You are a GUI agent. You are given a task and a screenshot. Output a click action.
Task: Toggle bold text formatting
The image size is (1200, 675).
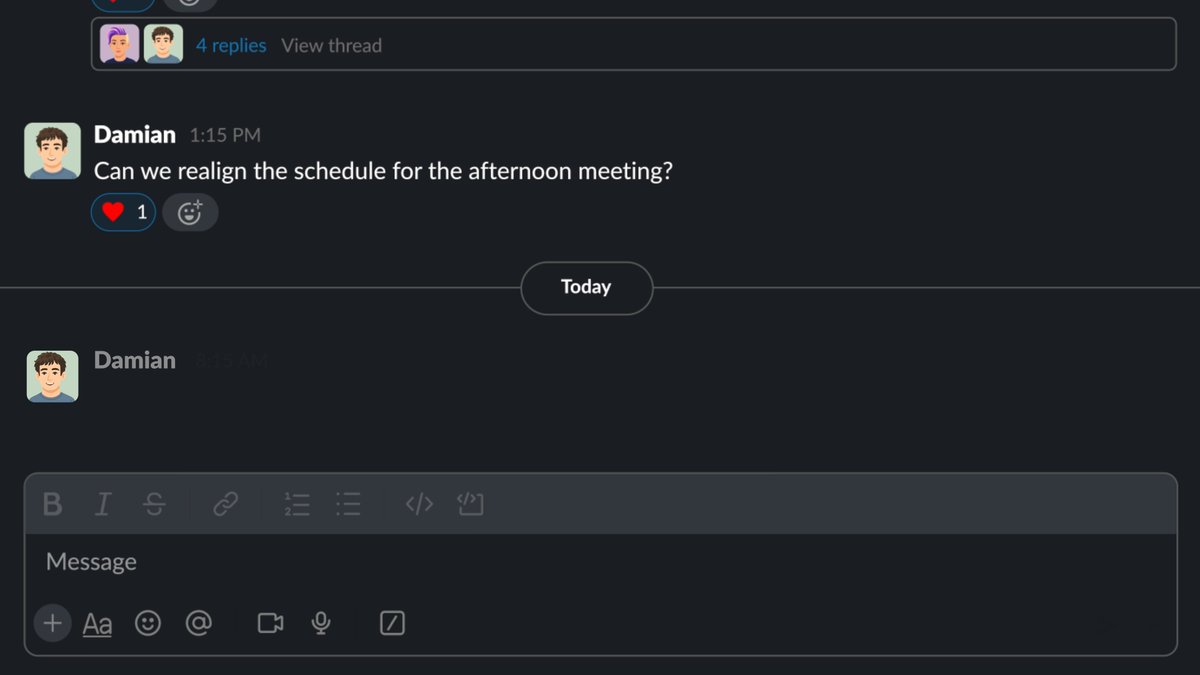tap(53, 505)
